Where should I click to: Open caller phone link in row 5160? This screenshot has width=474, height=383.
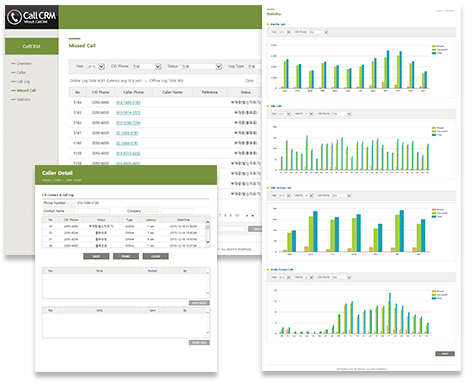pos(127,143)
